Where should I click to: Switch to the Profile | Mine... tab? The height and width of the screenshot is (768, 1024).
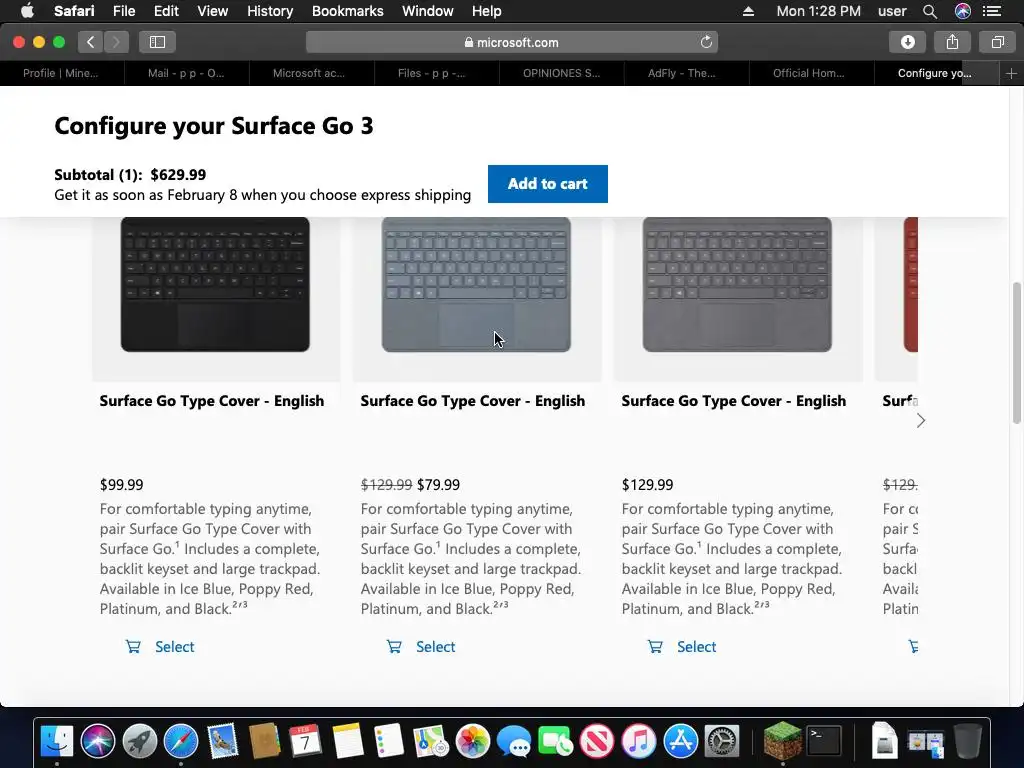pos(61,73)
